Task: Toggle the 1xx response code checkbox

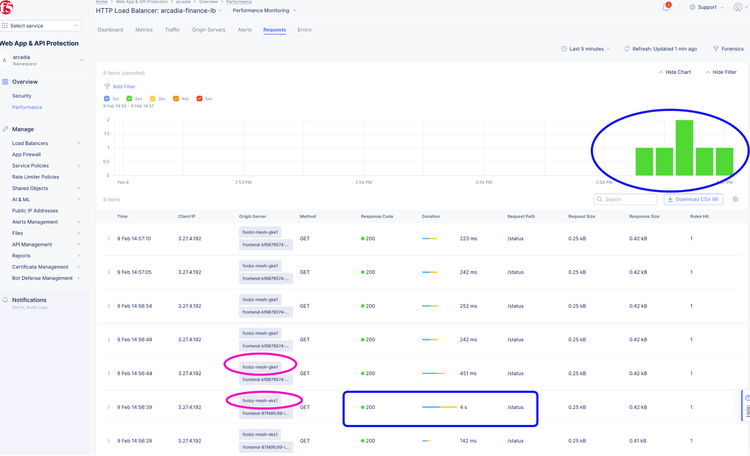Action: (x=108, y=99)
